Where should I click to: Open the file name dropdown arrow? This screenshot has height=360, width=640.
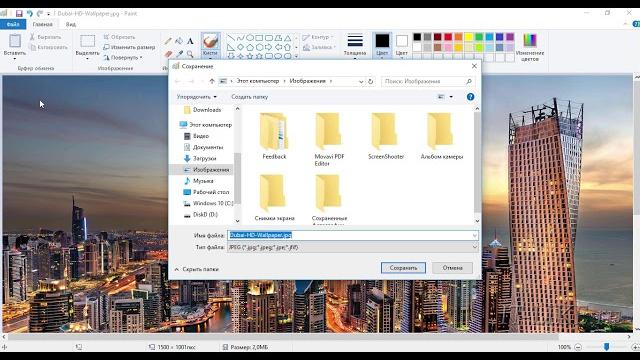(x=474, y=236)
